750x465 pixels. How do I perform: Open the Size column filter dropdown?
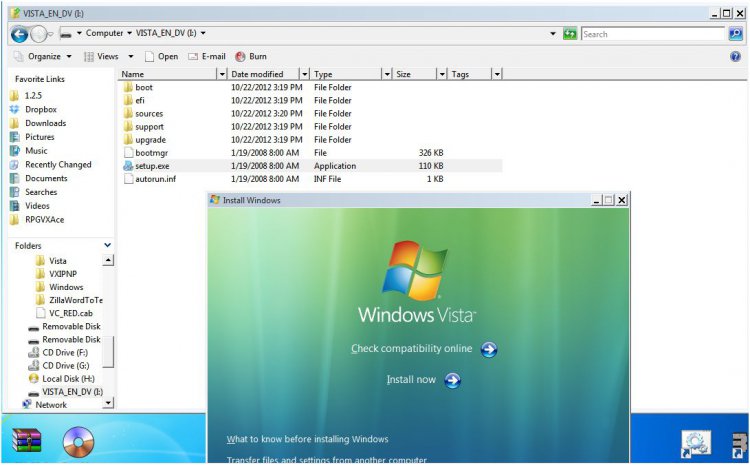pyautogui.click(x=442, y=74)
